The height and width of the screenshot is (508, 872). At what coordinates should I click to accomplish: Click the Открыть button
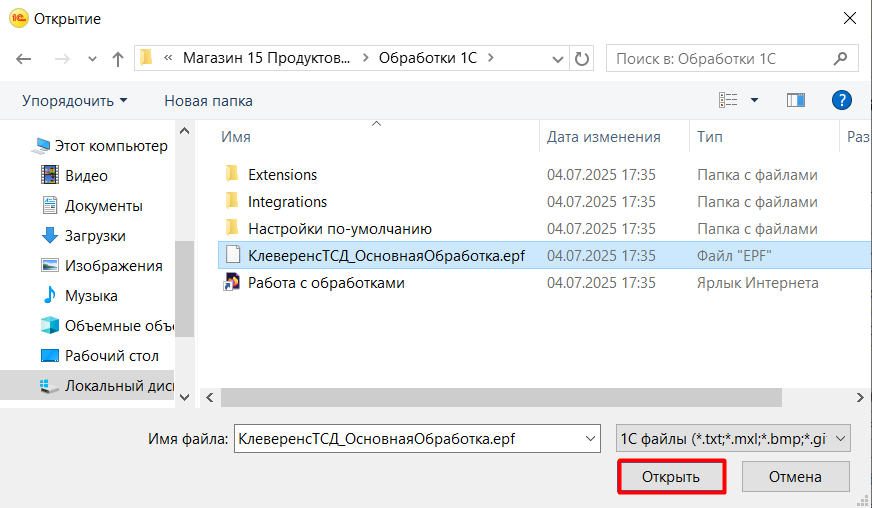point(671,477)
